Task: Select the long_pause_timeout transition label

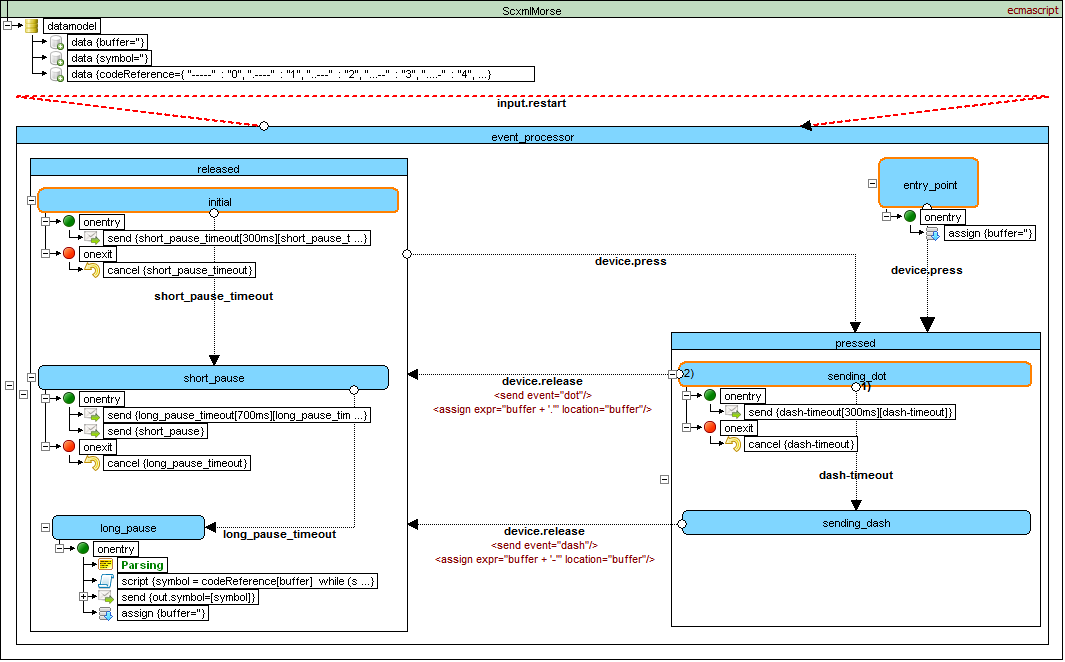Action: coord(279,534)
